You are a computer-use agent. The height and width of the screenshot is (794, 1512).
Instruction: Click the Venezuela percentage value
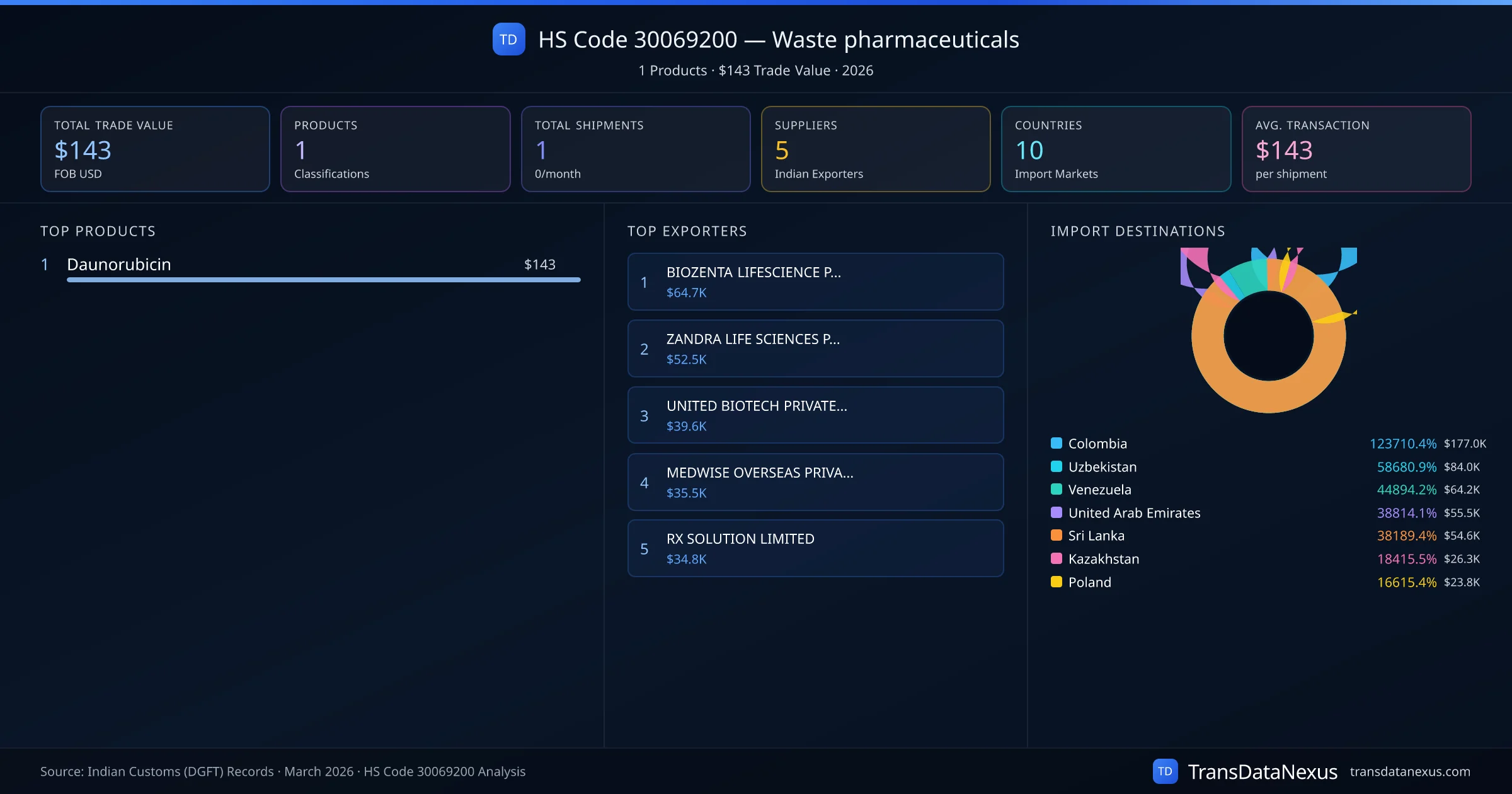click(x=1406, y=490)
